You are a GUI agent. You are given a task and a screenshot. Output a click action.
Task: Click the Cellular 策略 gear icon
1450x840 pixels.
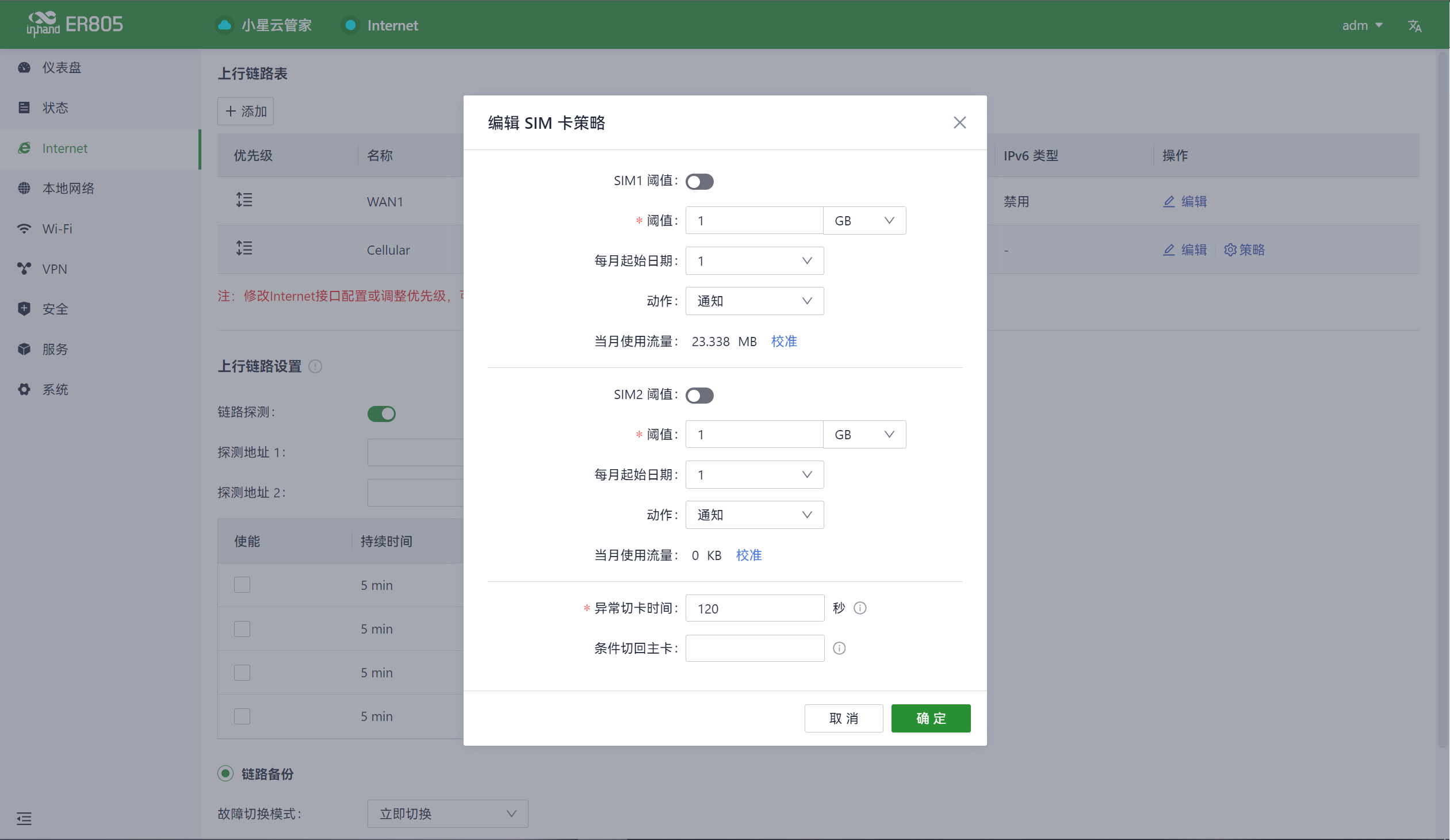1230,250
